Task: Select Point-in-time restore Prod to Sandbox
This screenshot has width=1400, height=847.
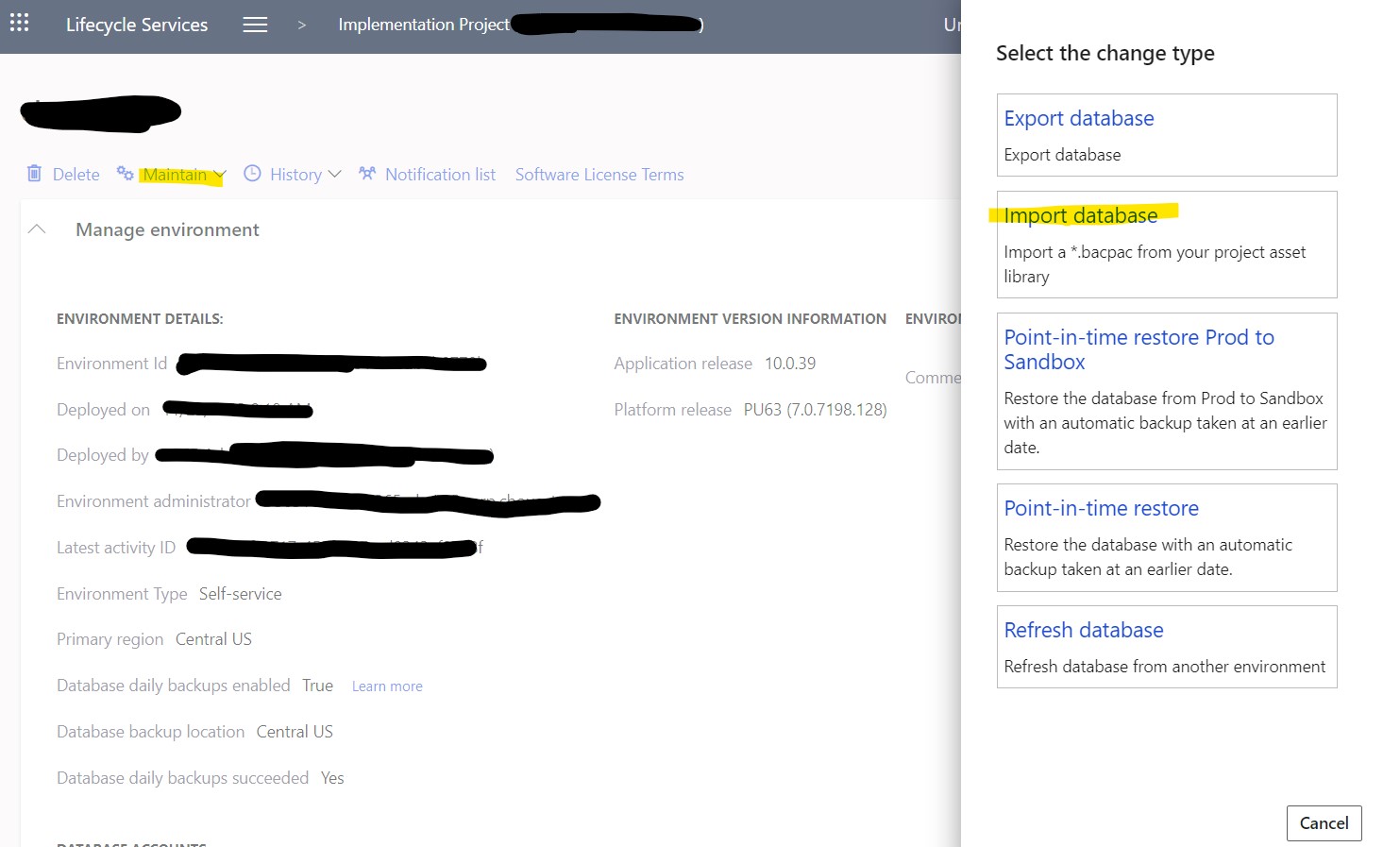Action: click(x=1167, y=391)
